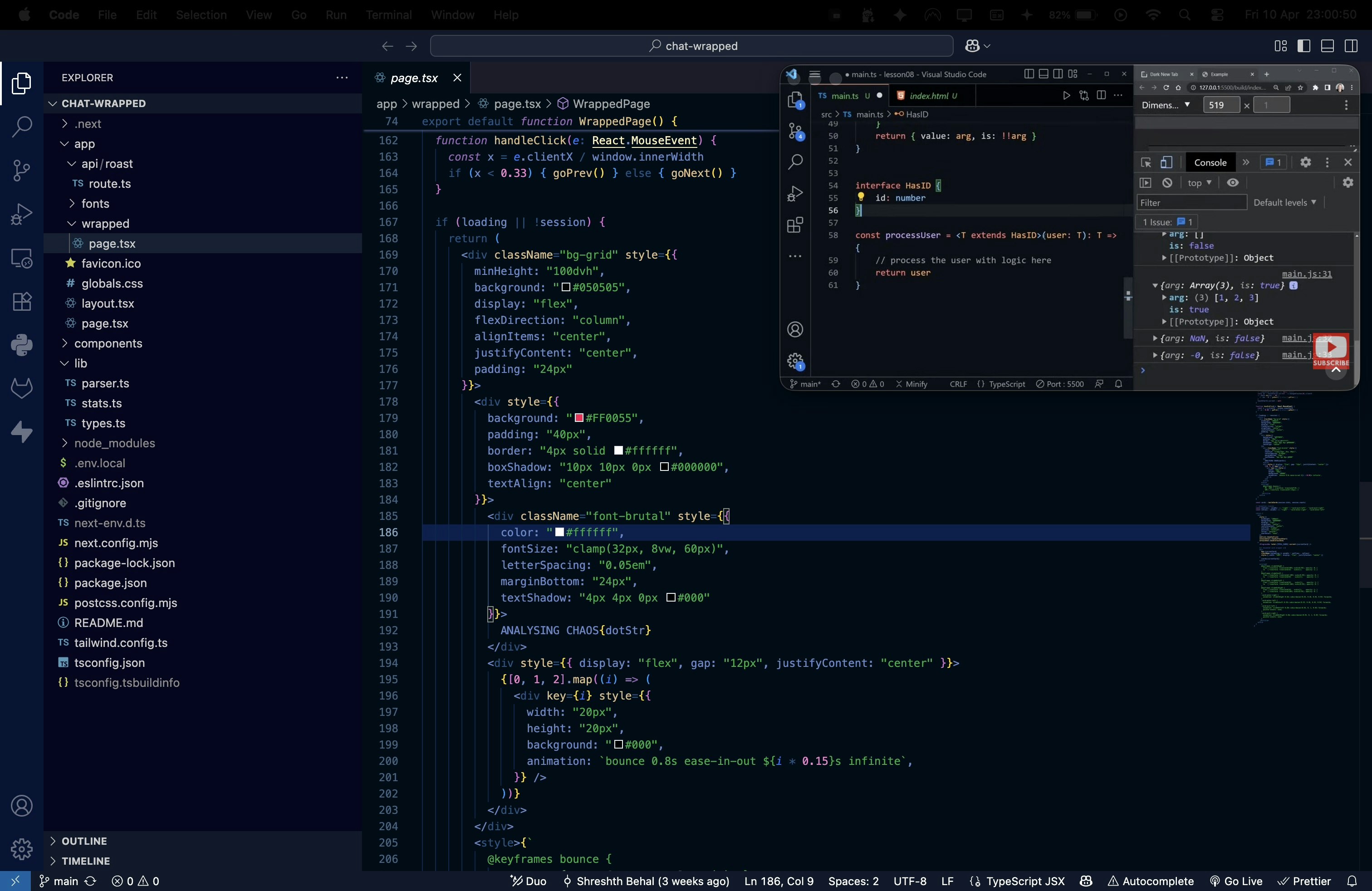Toggle the secondary side bar layout button
The height and width of the screenshot is (891, 1372).
pyautogui.click(x=1351, y=46)
